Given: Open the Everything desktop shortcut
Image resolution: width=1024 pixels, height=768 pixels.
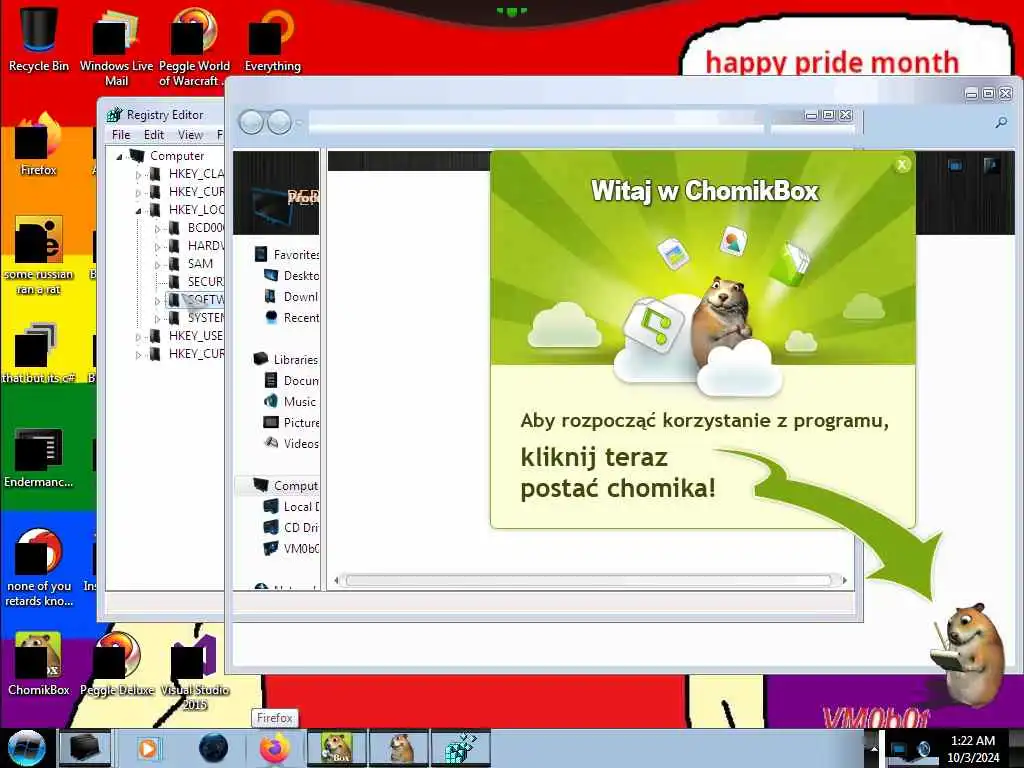Looking at the screenshot, I should 272,39.
